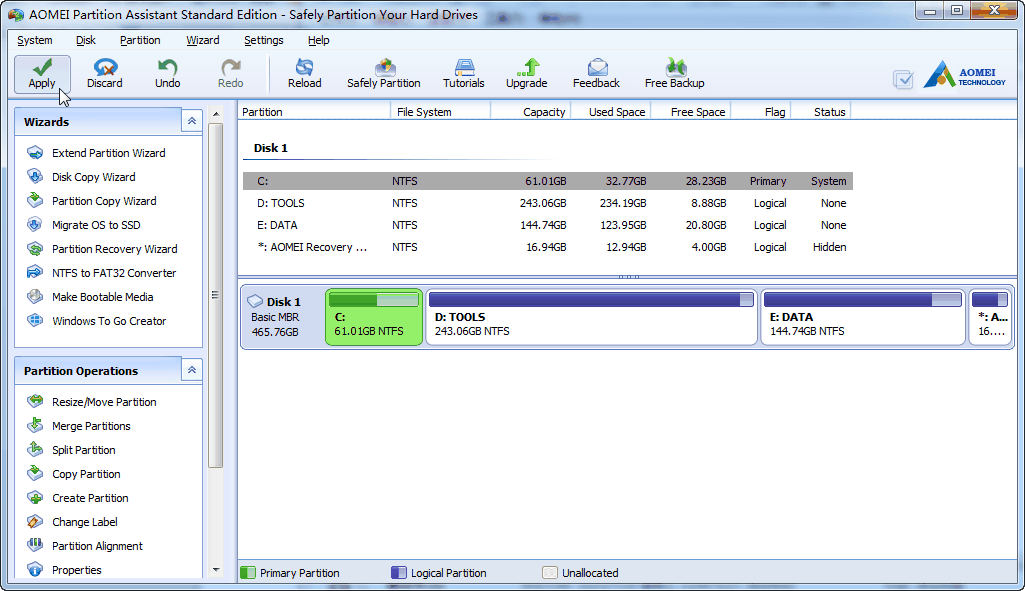Select the C: partition row
The height and width of the screenshot is (591, 1025).
tap(548, 181)
